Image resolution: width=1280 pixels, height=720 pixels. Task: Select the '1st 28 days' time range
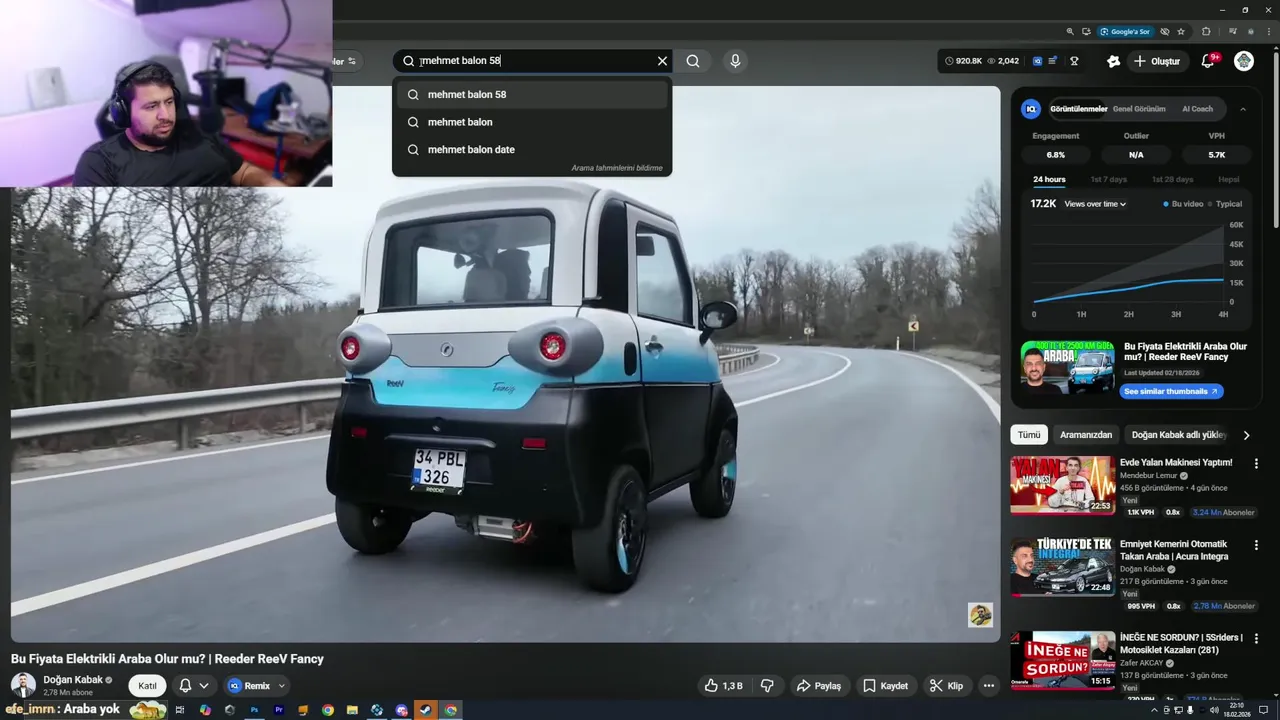pos(1172,180)
